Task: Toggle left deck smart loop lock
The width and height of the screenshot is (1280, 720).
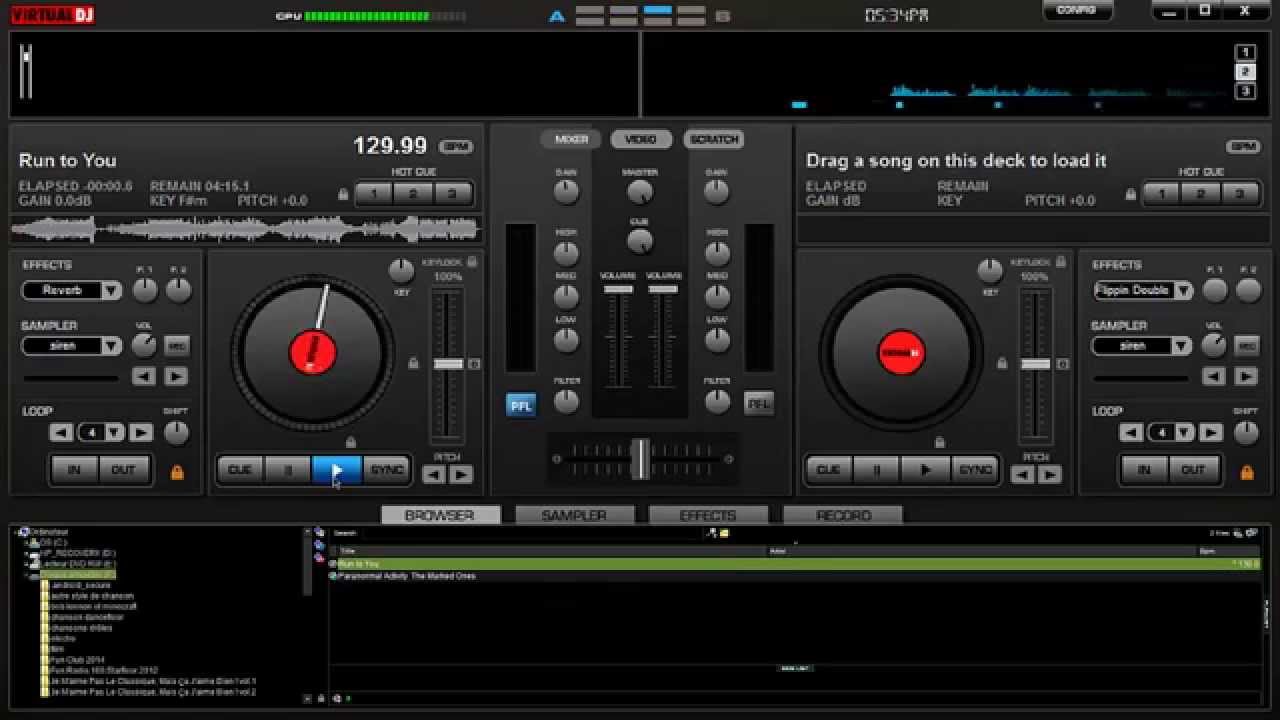Action: pos(177,472)
